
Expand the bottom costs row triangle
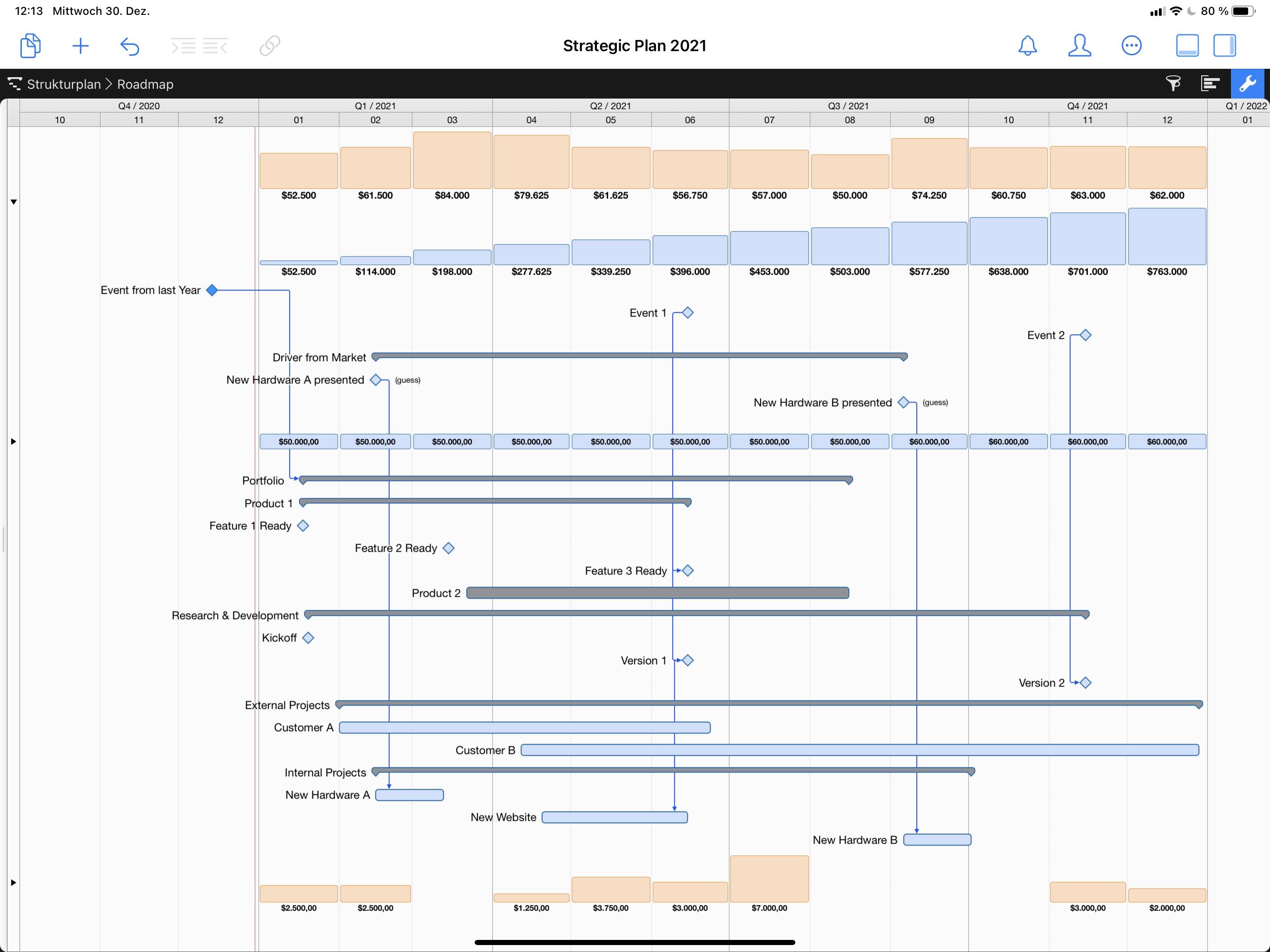click(14, 883)
